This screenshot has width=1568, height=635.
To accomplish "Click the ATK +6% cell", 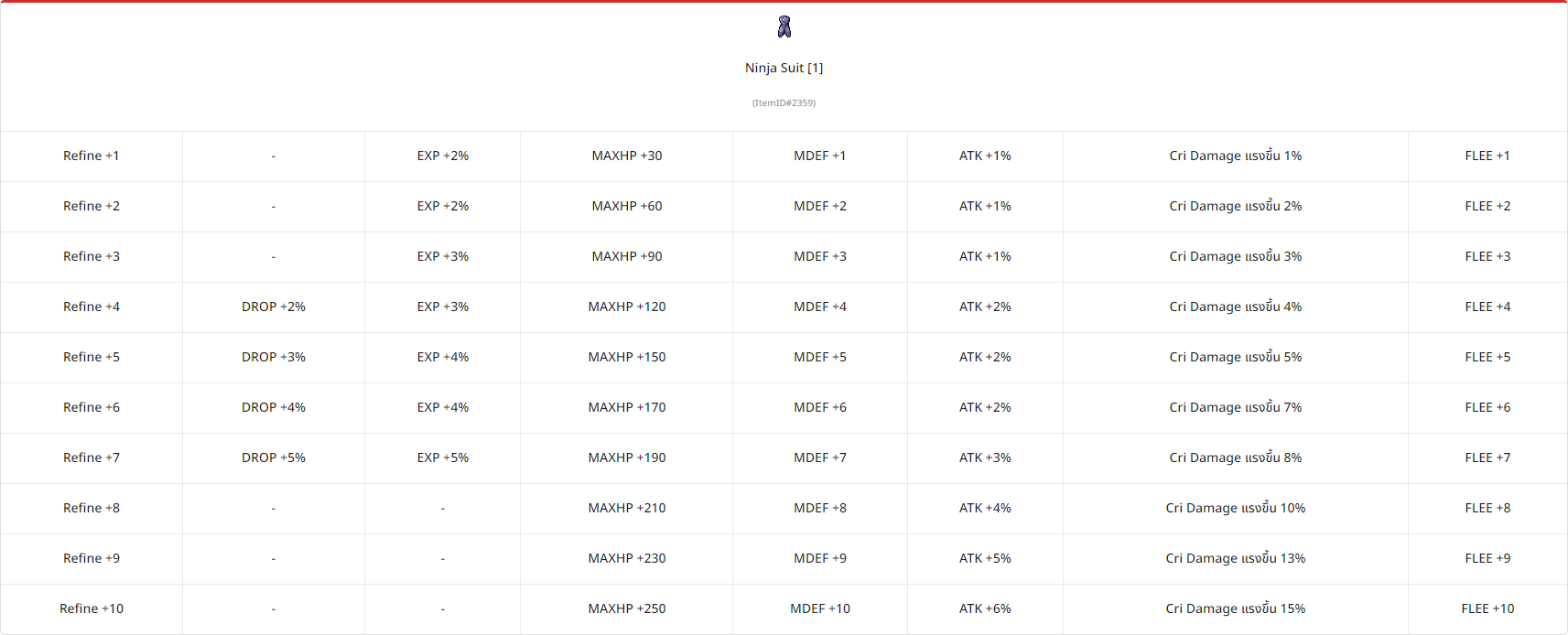I will [985, 608].
